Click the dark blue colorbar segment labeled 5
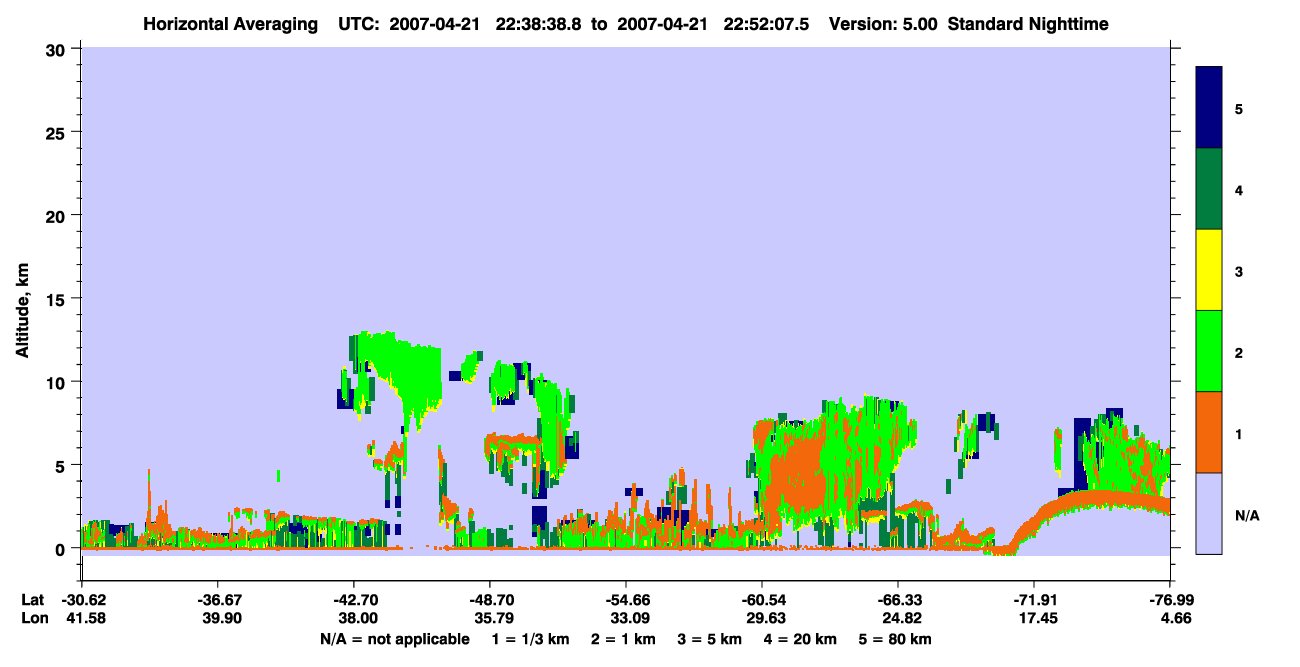The image size is (1300, 667). (1209, 107)
